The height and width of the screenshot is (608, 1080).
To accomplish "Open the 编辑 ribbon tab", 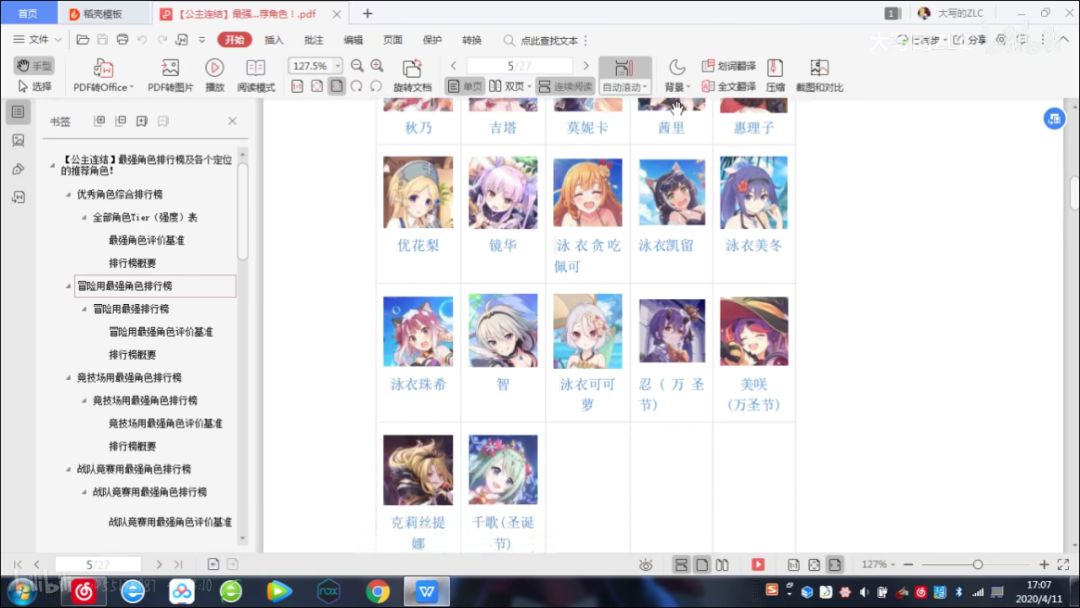I will (353, 40).
